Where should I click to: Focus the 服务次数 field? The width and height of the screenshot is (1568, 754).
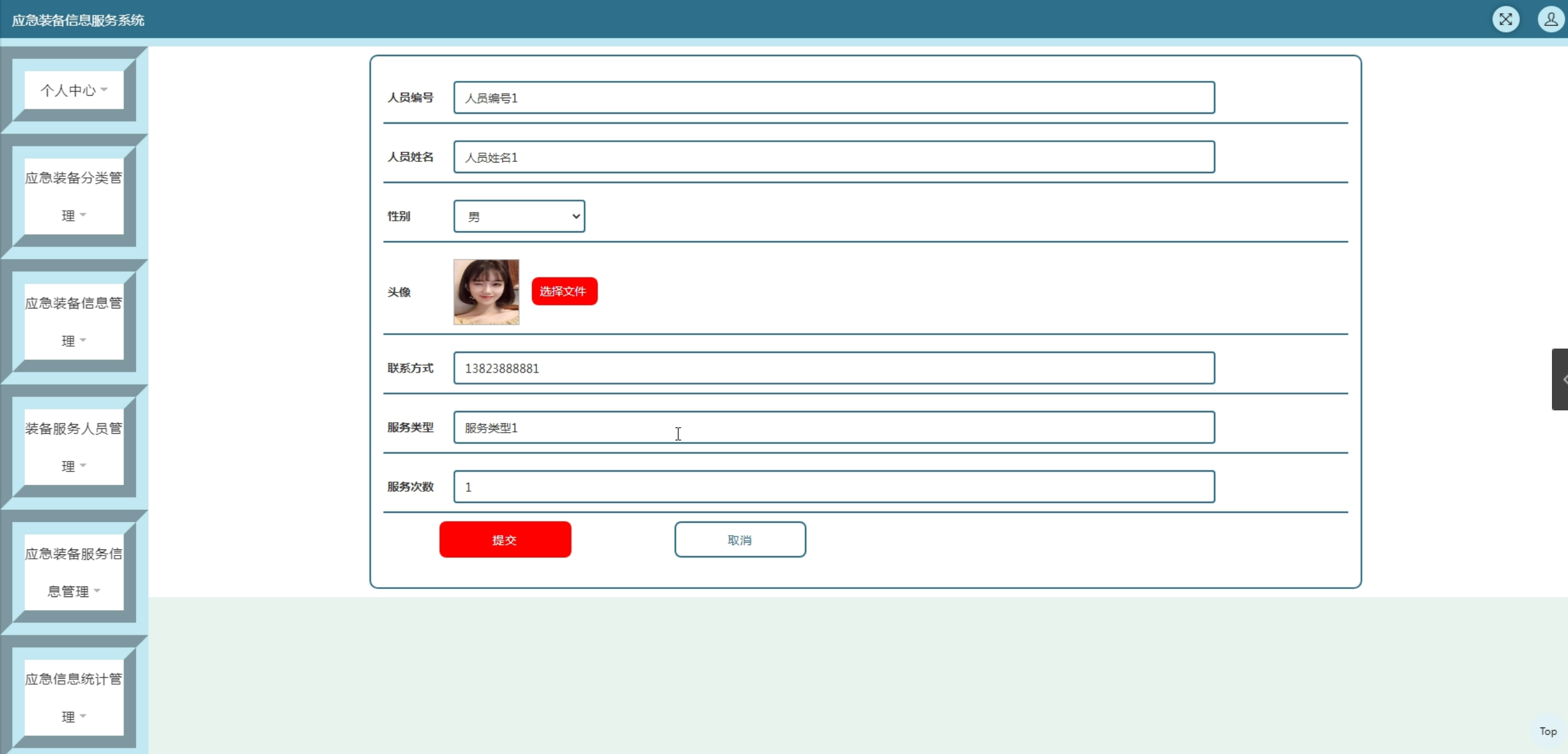[x=833, y=487]
